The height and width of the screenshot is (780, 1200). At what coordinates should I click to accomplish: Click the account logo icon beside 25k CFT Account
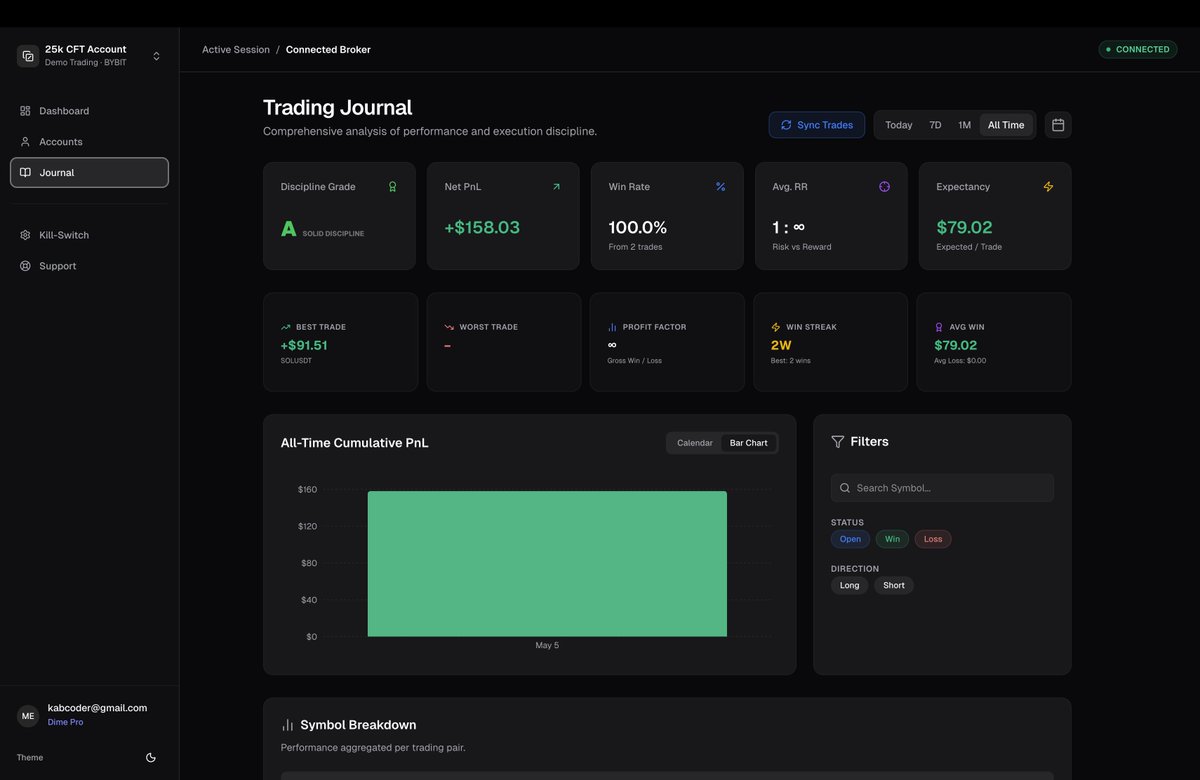tap(28, 56)
